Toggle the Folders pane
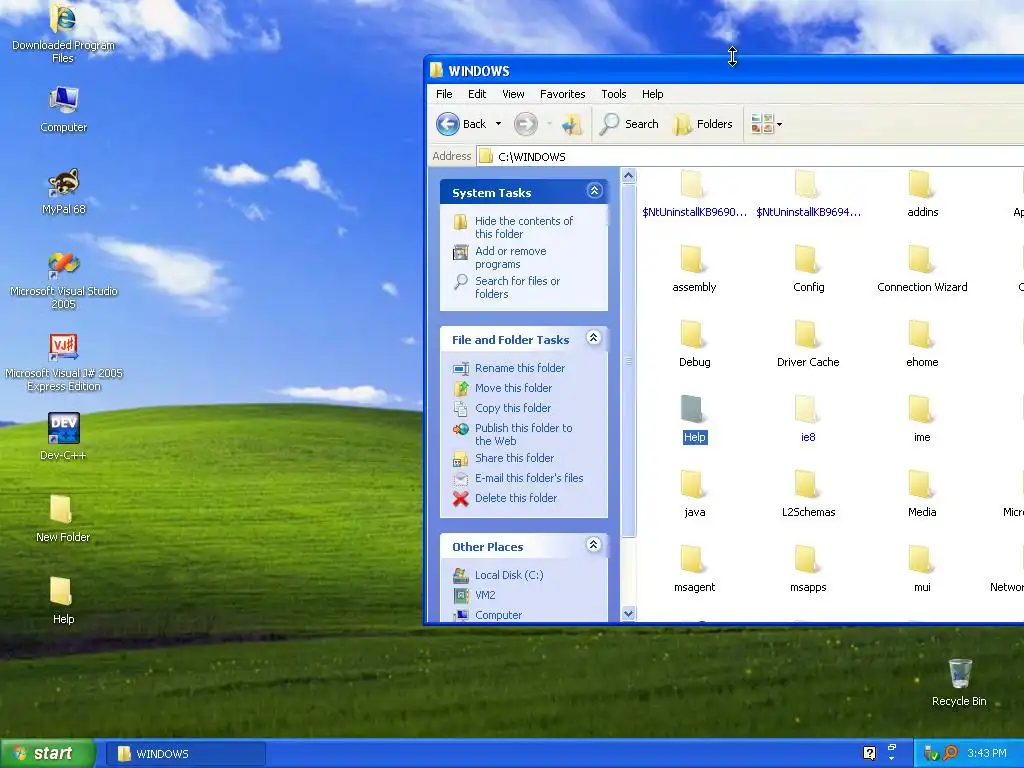Viewport: 1024px width, 768px height. (x=703, y=124)
